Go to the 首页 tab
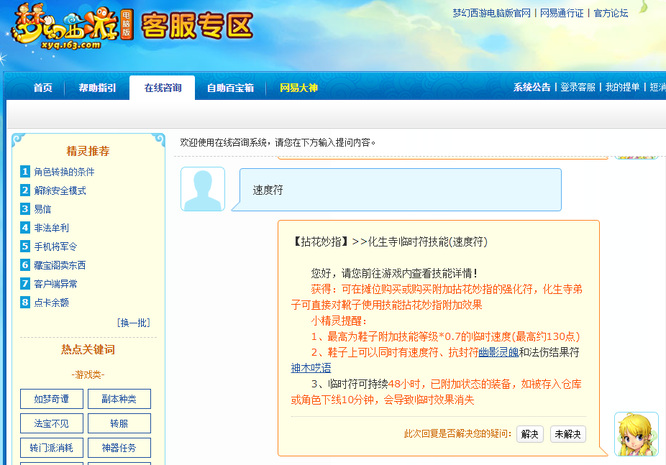 [43, 88]
